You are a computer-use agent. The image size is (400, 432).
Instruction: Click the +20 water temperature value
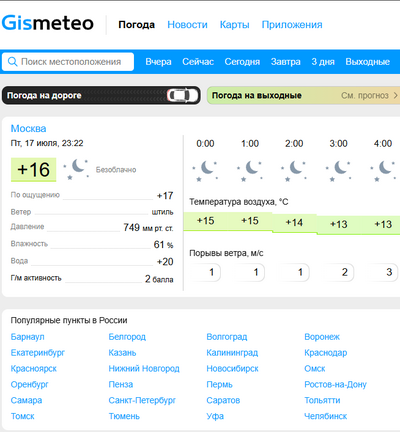coord(165,262)
